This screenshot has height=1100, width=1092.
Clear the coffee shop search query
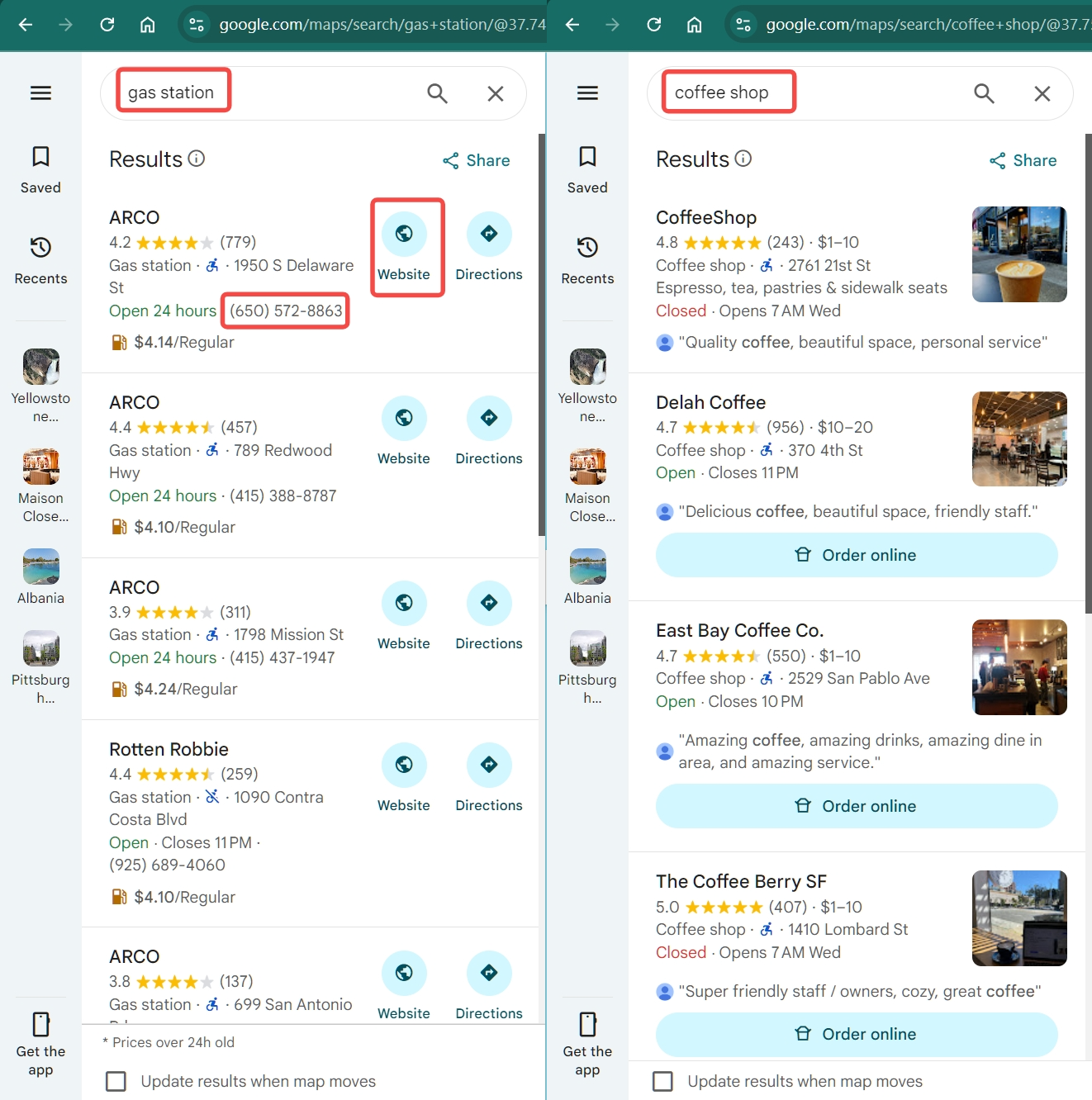(1042, 93)
